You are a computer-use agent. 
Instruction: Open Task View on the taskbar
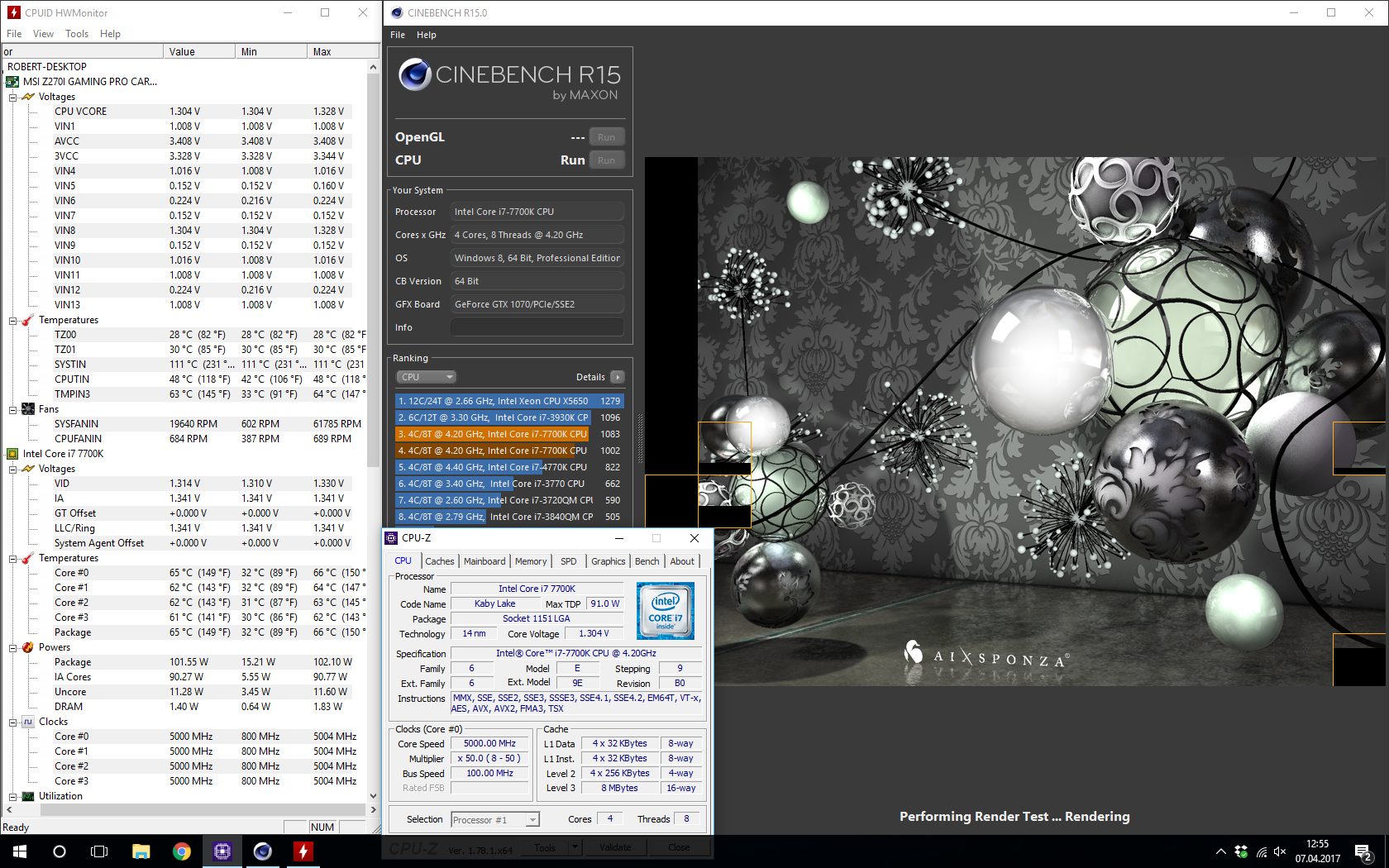click(99, 851)
